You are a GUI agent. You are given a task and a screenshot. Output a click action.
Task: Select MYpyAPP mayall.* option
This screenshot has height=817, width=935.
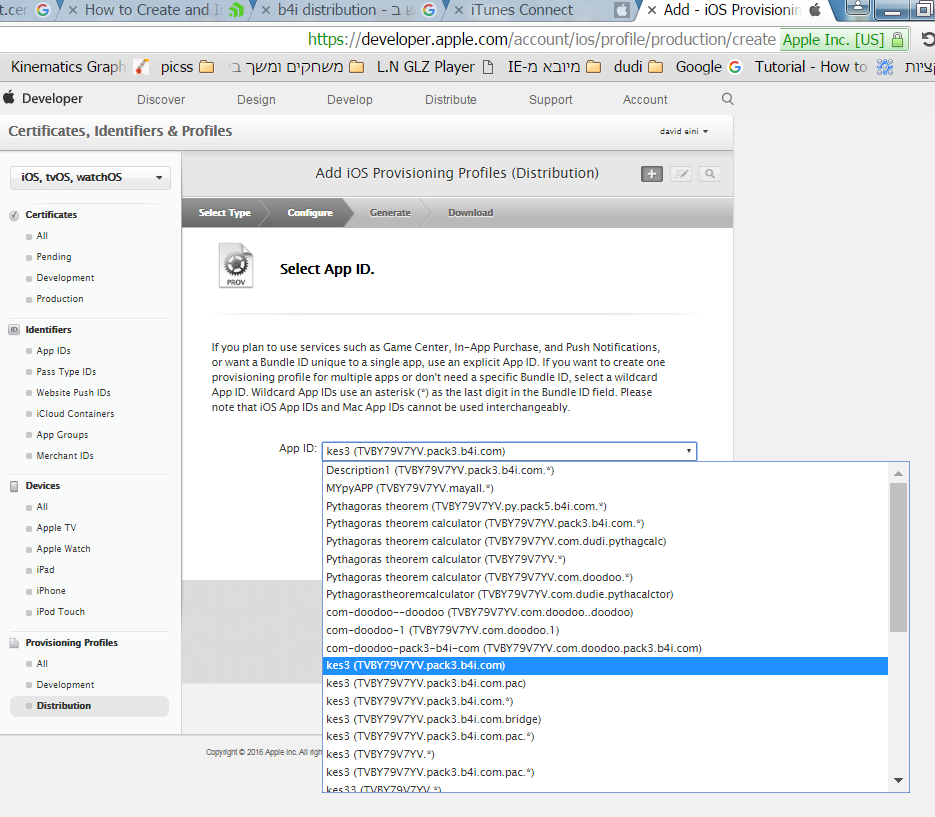tap(605, 488)
